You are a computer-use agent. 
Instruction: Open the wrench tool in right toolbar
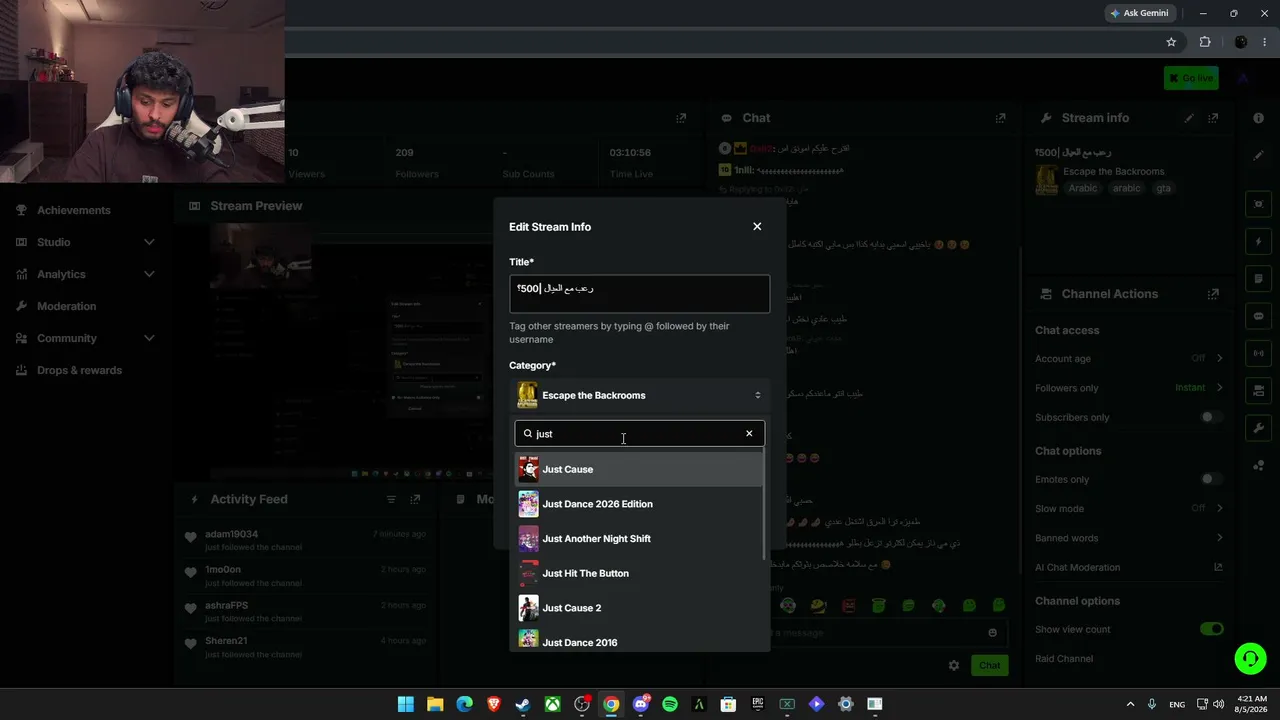(x=1259, y=428)
